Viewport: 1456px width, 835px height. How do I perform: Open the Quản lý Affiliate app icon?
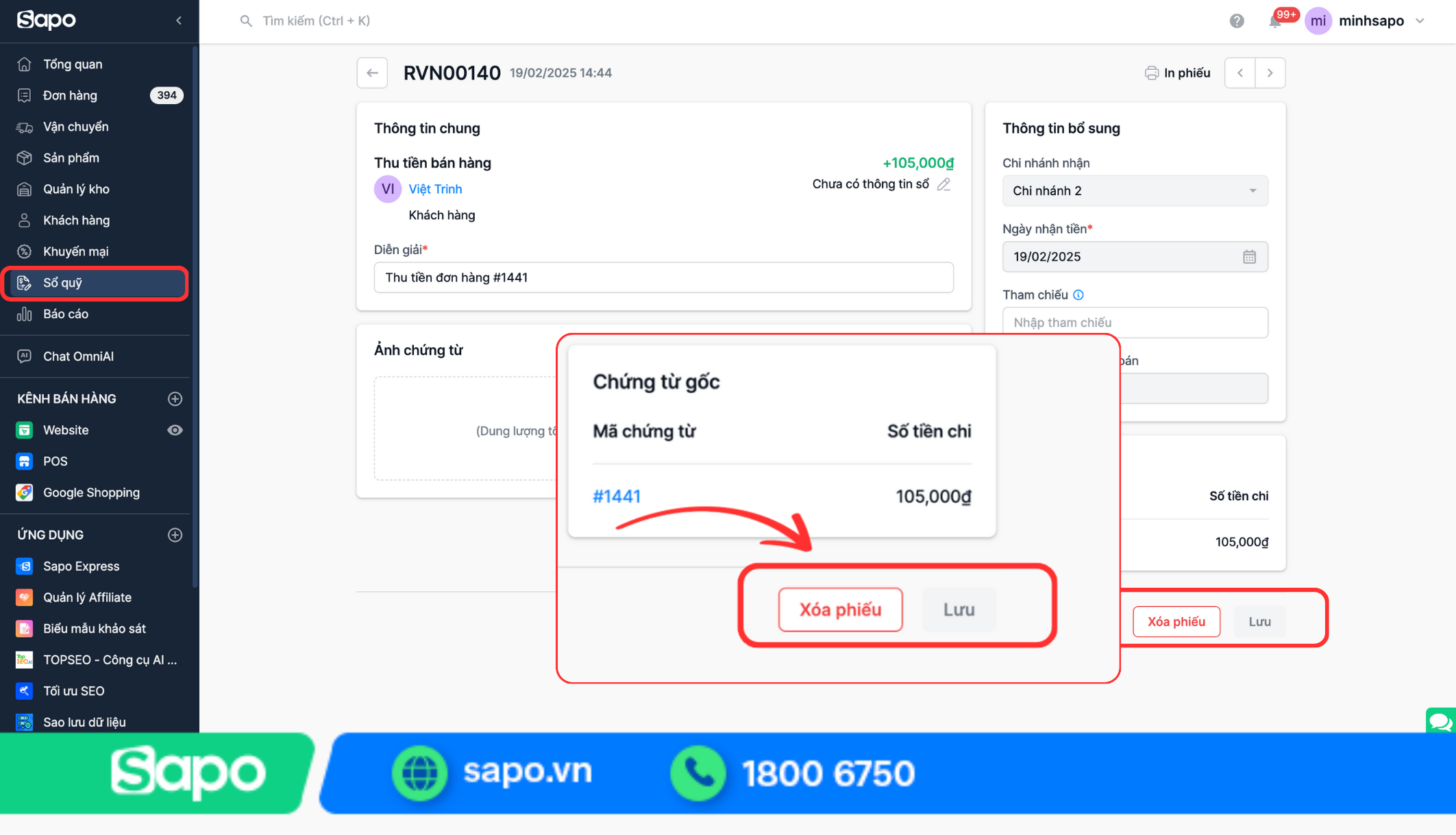point(25,597)
